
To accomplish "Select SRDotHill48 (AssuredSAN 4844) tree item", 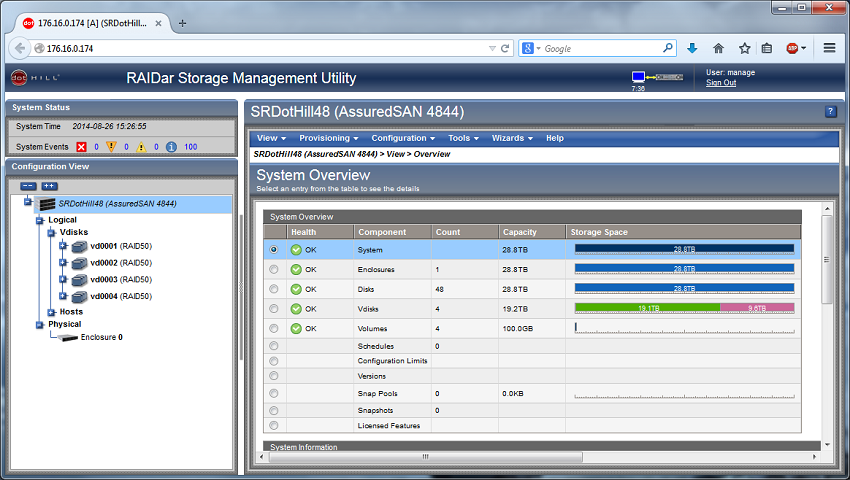I will 118,204.
